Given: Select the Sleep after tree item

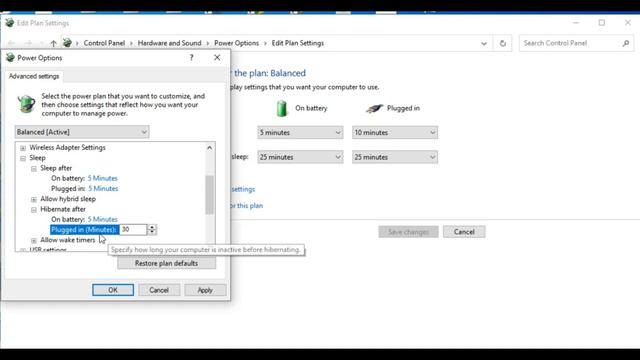Looking at the screenshot, I should click(x=56, y=168).
